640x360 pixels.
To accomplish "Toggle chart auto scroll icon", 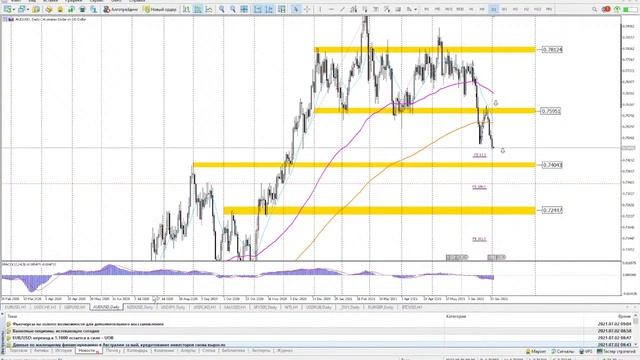I will tap(258, 9).
